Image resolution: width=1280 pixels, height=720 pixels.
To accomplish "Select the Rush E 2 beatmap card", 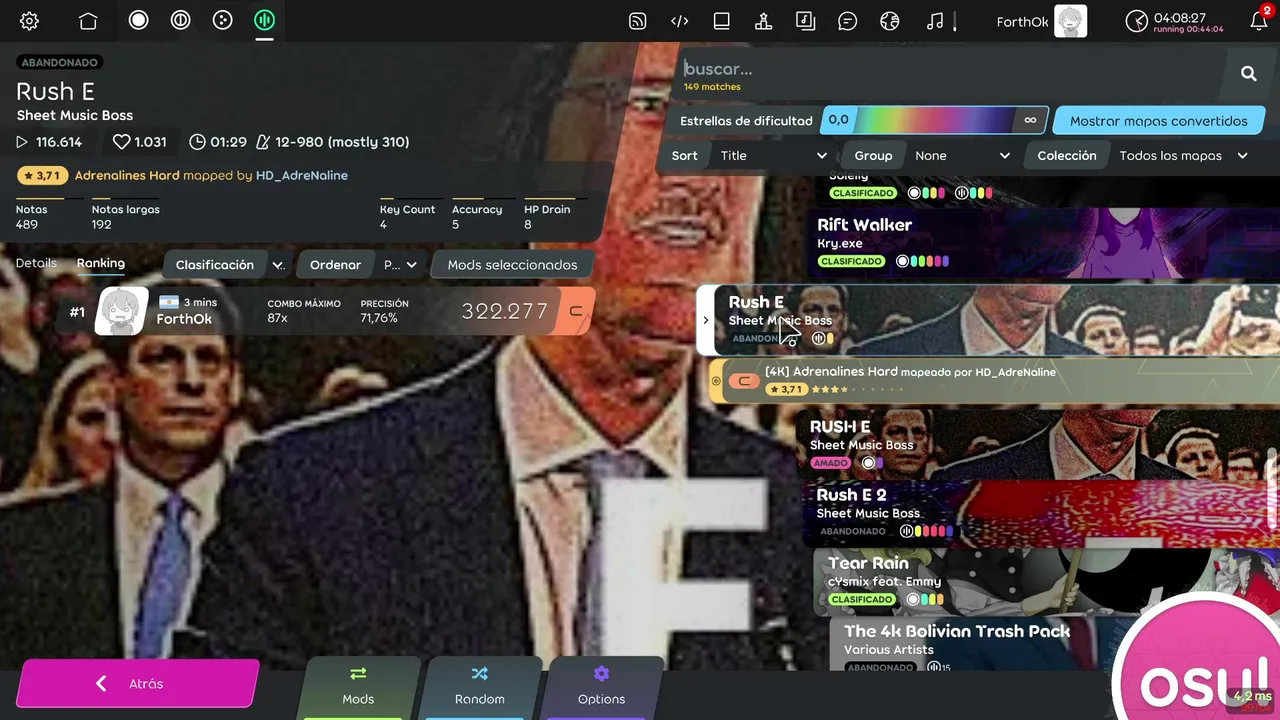I will (1043, 512).
